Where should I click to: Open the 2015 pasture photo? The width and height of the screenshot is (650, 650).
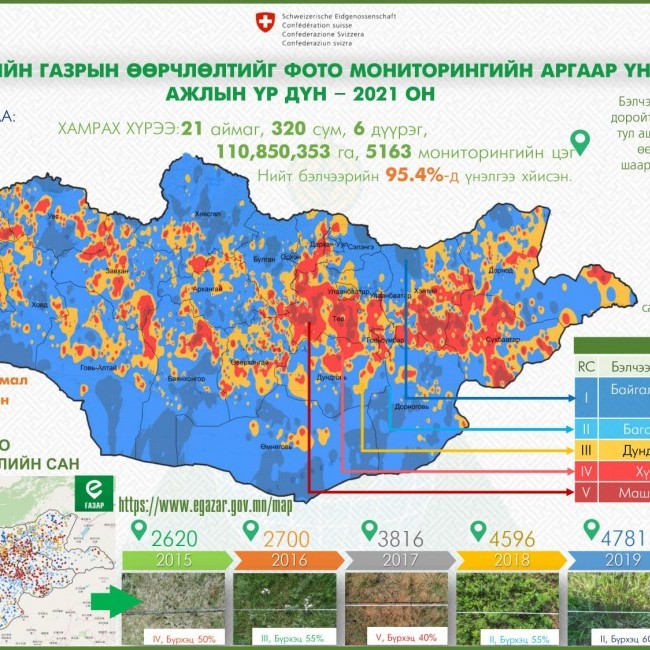[x=174, y=609]
